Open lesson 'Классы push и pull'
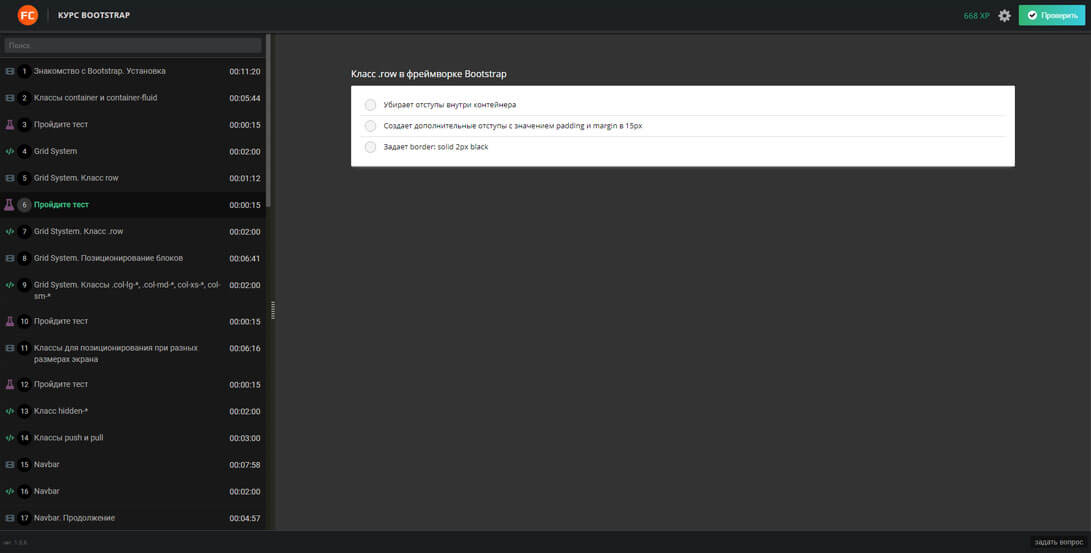This screenshot has width=1091, height=553. [69, 438]
